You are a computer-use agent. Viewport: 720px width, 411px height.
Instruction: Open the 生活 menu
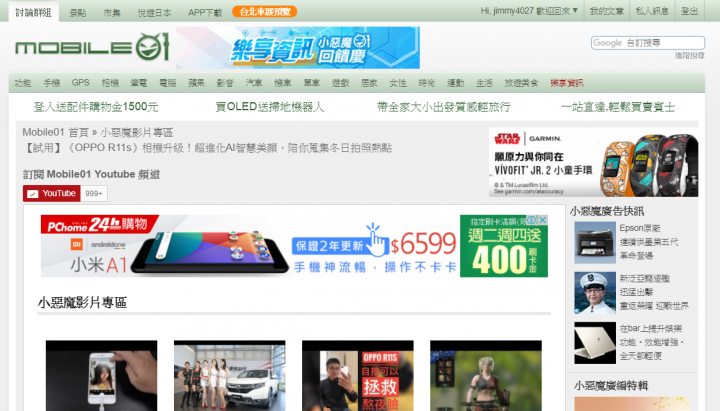(484, 83)
